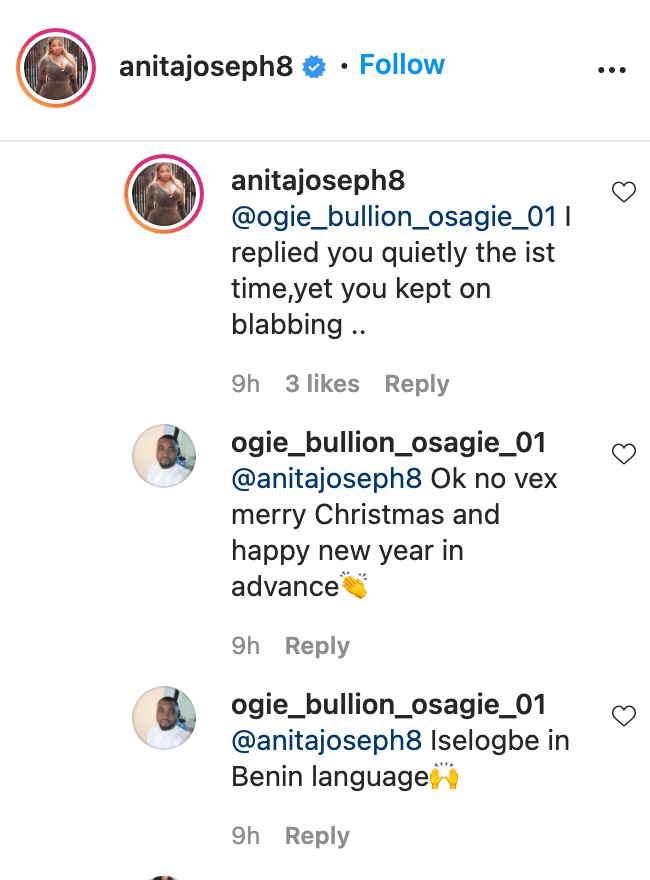Like the merry Christmas comment with heart
650x880 pixels.
(623, 454)
